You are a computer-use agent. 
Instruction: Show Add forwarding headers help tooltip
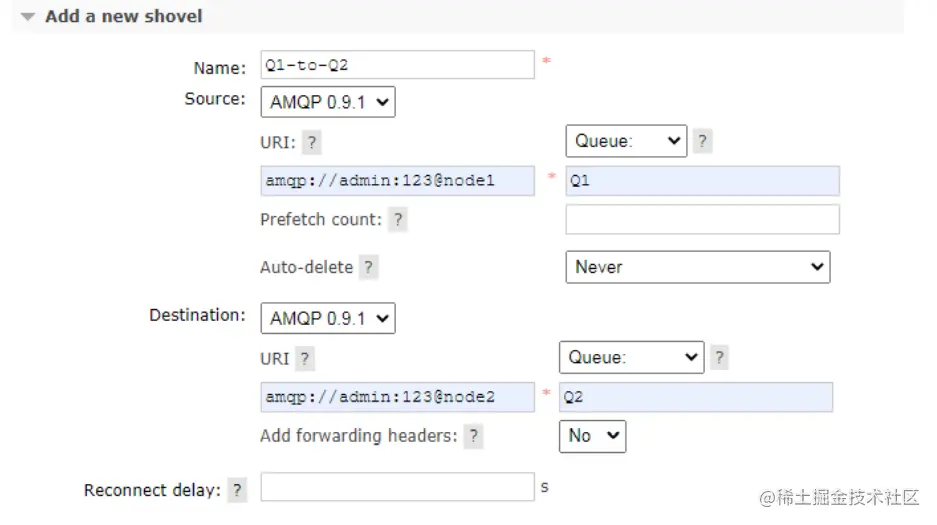tap(473, 436)
